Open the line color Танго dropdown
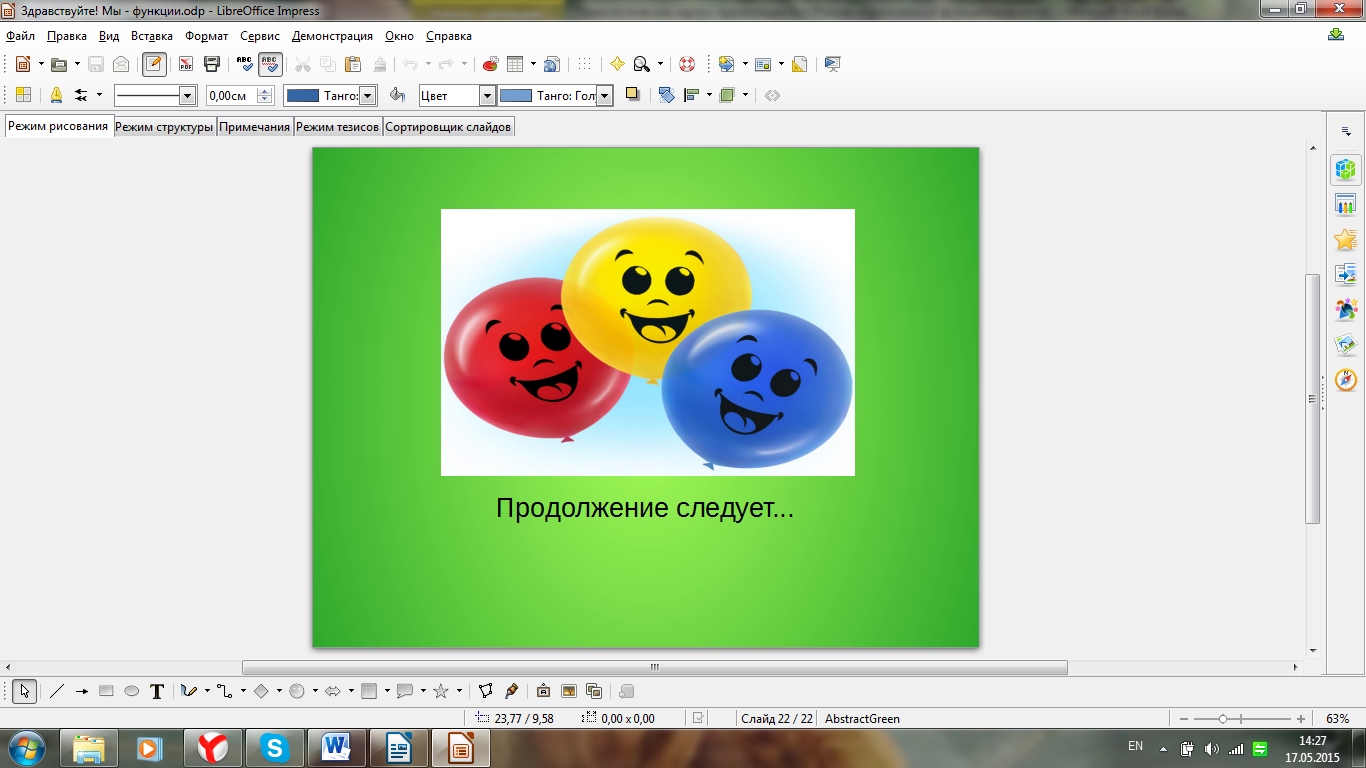 click(x=367, y=96)
